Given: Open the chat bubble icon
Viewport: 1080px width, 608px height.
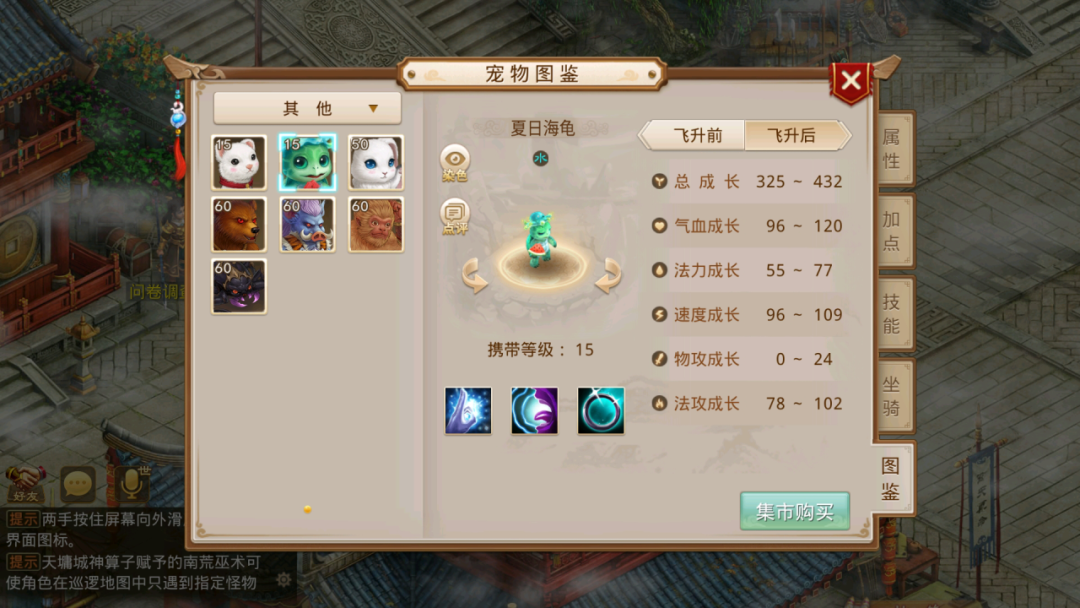Looking at the screenshot, I should pyautogui.click(x=77, y=484).
